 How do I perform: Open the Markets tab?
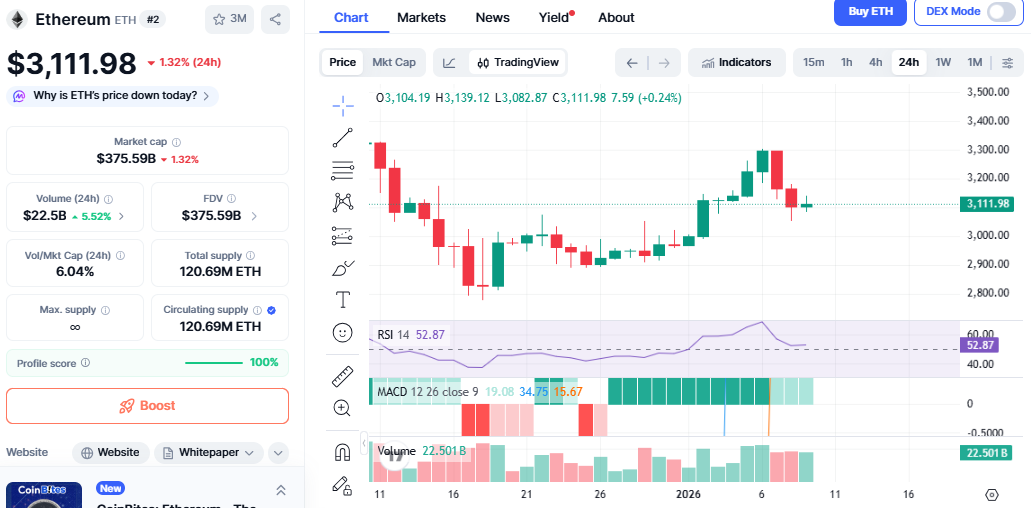point(421,17)
